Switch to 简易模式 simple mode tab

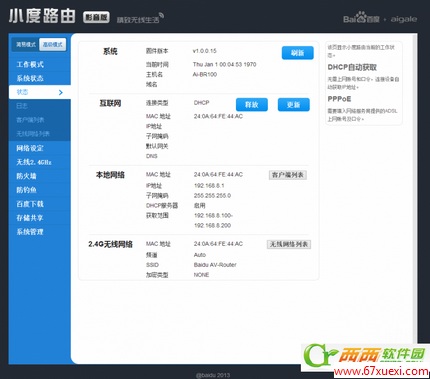pyautogui.click(x=26, y=45)
